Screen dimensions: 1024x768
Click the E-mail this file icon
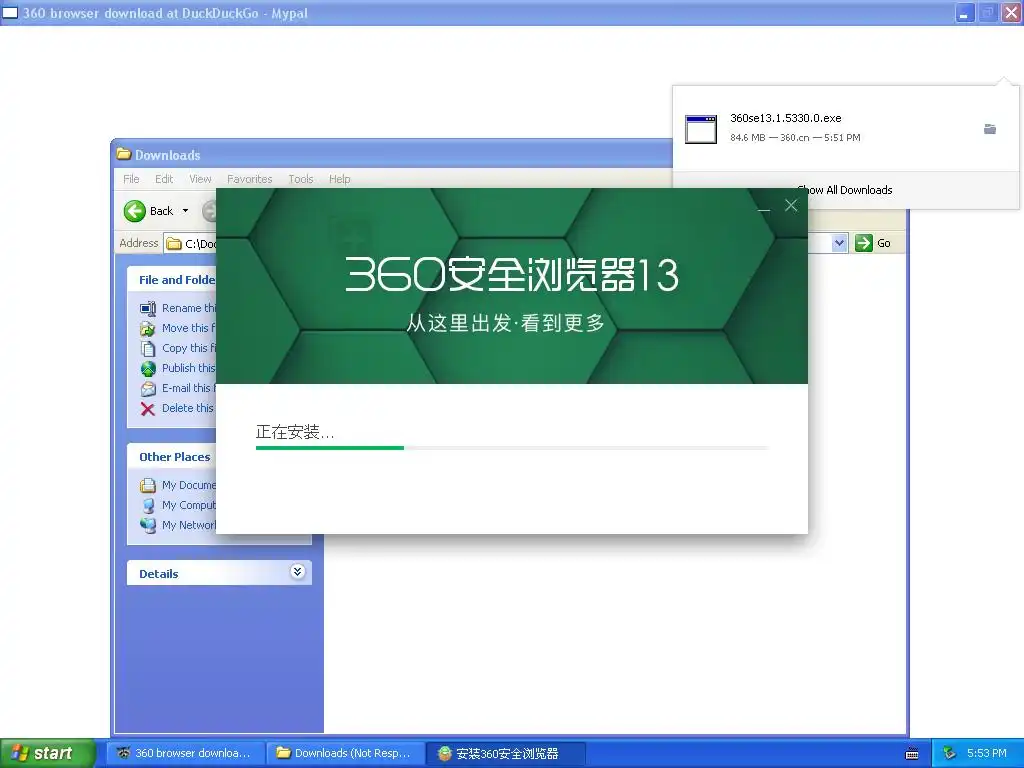(148, 389)
